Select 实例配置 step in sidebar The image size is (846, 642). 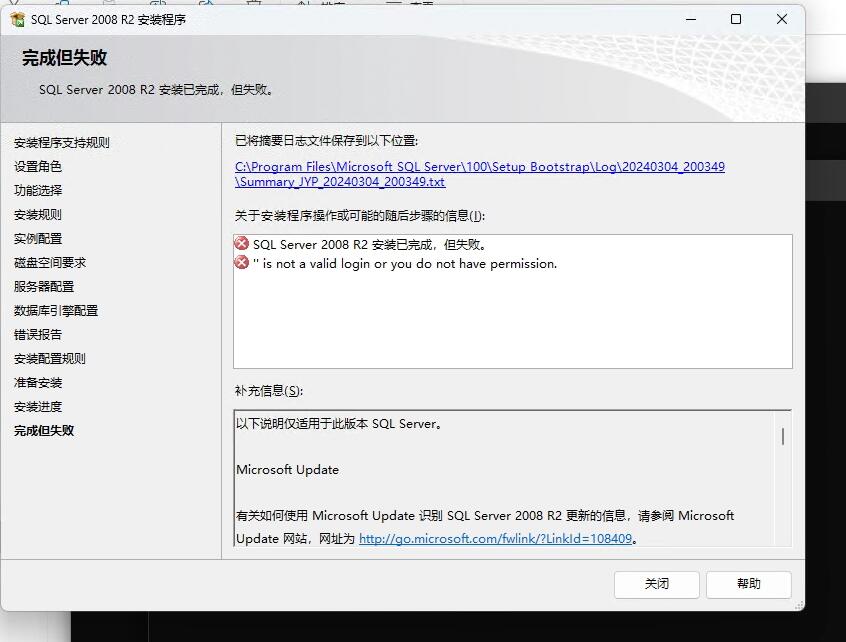pyautogui.click(x=38, y=239)
